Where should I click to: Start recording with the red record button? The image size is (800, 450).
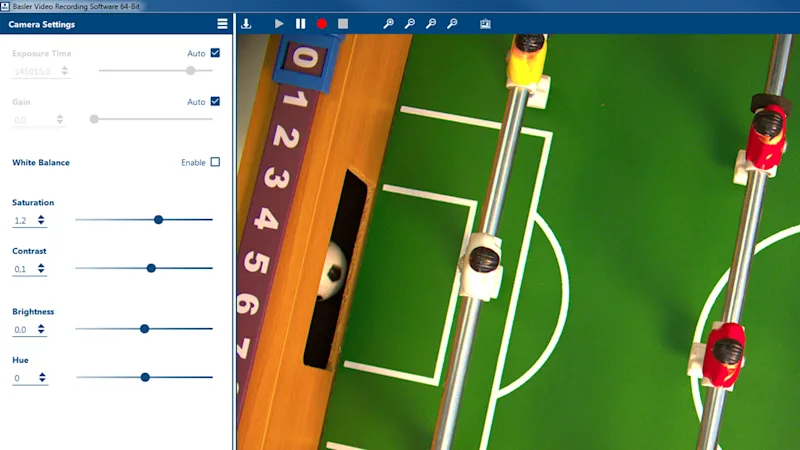coord(322,23)
